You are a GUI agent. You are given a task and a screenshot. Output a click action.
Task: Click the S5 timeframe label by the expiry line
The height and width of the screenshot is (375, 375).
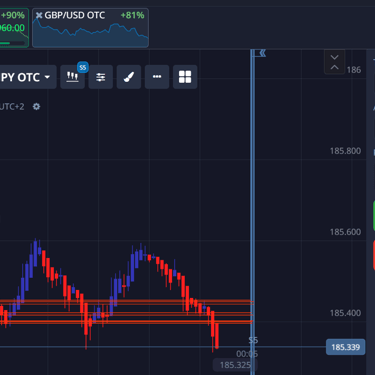point(253,340)
